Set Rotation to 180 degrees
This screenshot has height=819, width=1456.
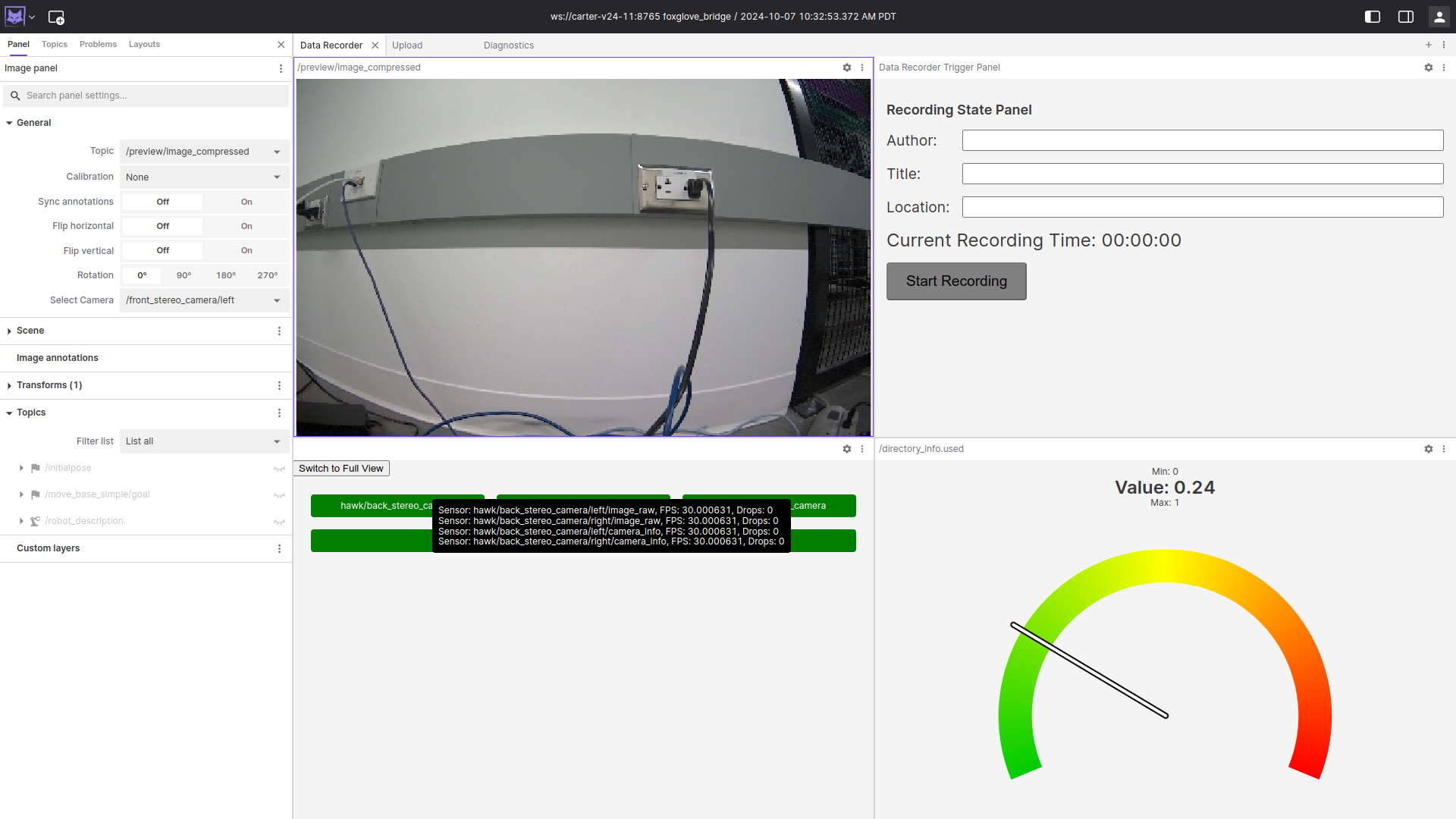(225, 275)
